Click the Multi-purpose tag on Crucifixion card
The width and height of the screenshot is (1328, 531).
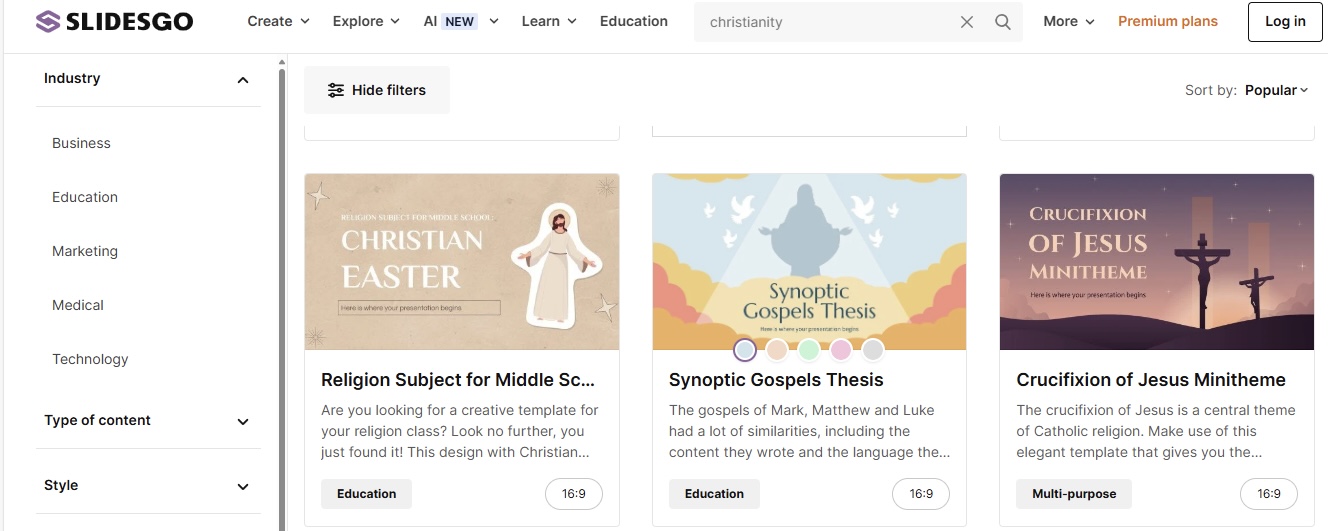pyautogui.click(x=1074, y=494)
